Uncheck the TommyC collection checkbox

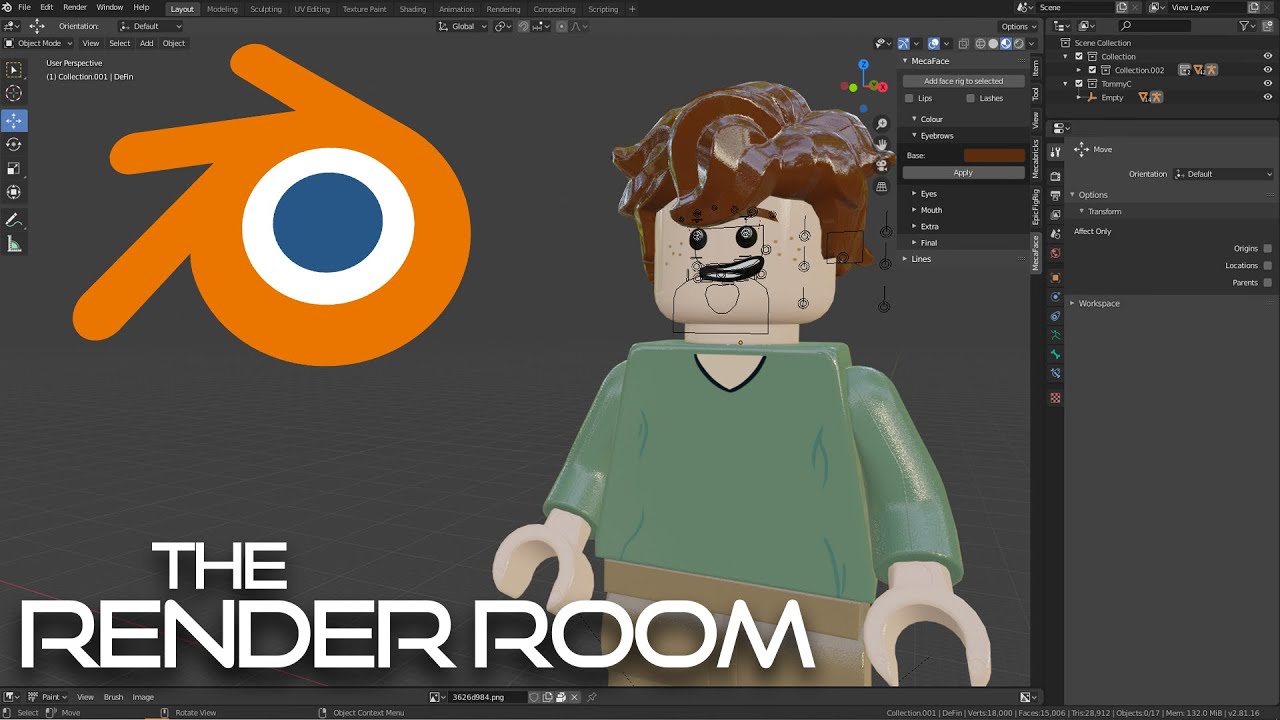click(1079, 84)
